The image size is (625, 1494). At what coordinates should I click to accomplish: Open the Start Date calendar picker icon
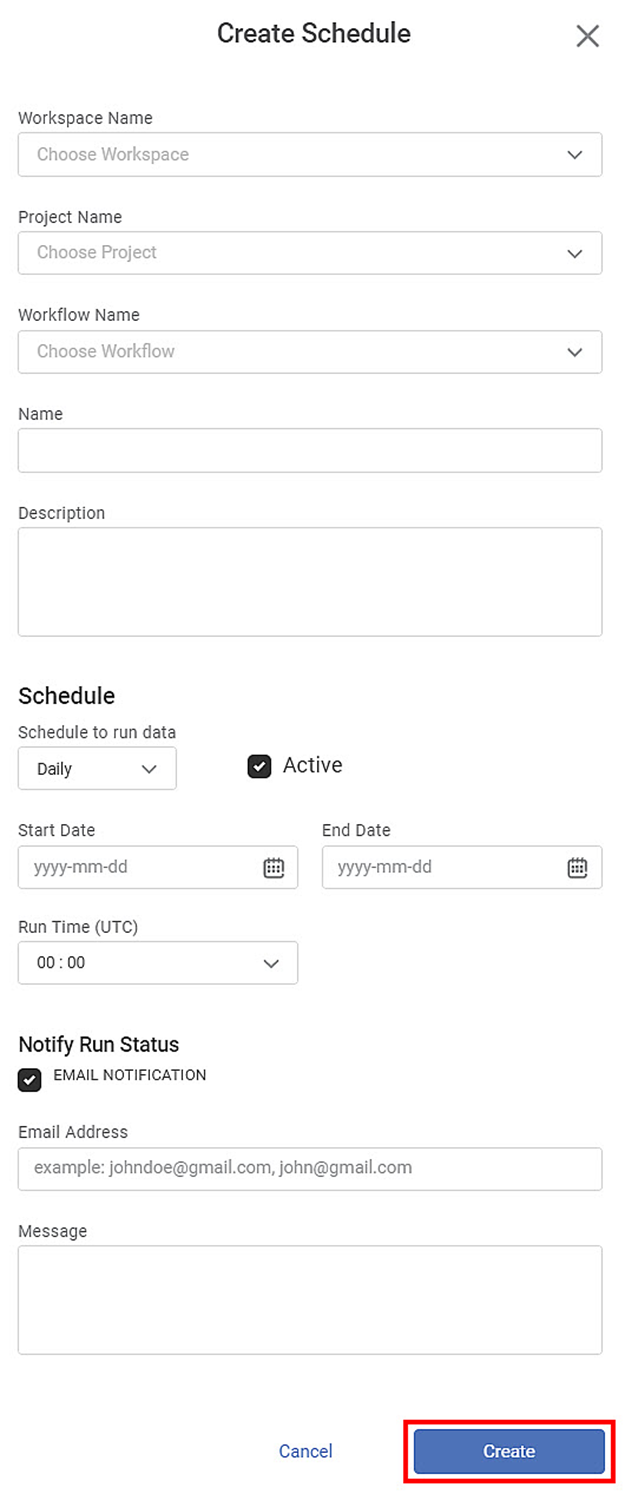[x=274, y=868]
